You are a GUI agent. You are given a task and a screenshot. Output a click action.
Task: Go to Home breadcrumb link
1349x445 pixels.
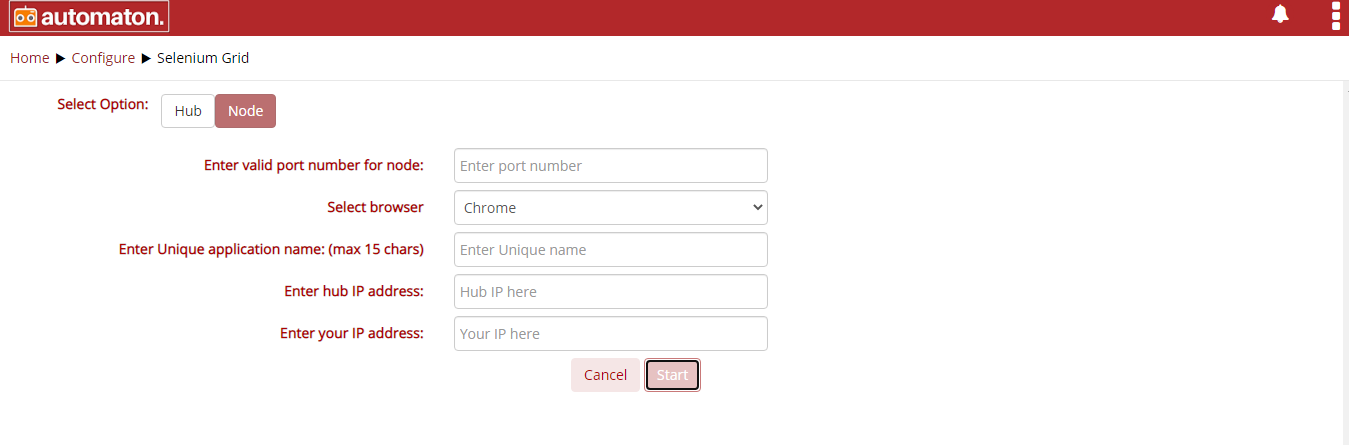click(30, 58)
